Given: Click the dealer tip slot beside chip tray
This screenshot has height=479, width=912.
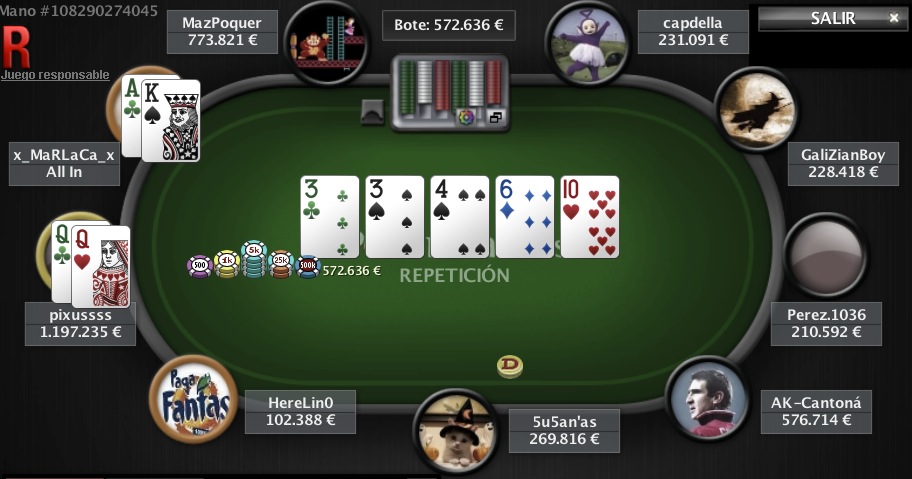Looking at the screenshot, I should [x=372, y=112].
